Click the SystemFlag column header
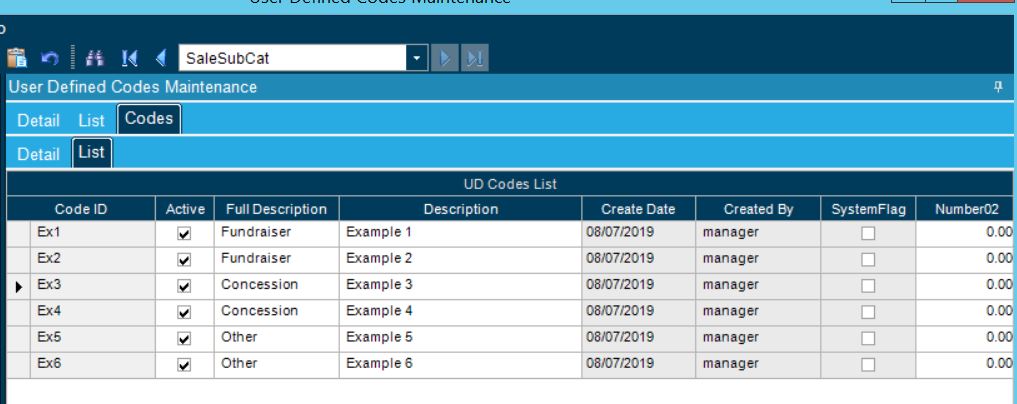 click(868, 209)
